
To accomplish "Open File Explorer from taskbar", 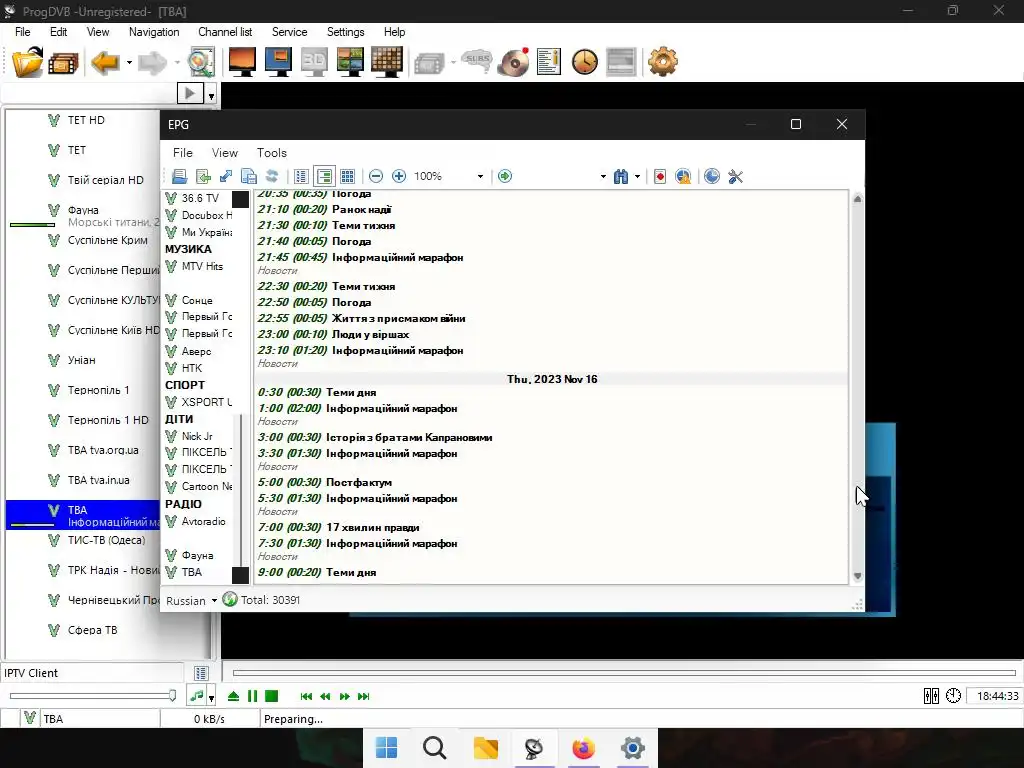I will pyautogui.click(x=485, y=748).
